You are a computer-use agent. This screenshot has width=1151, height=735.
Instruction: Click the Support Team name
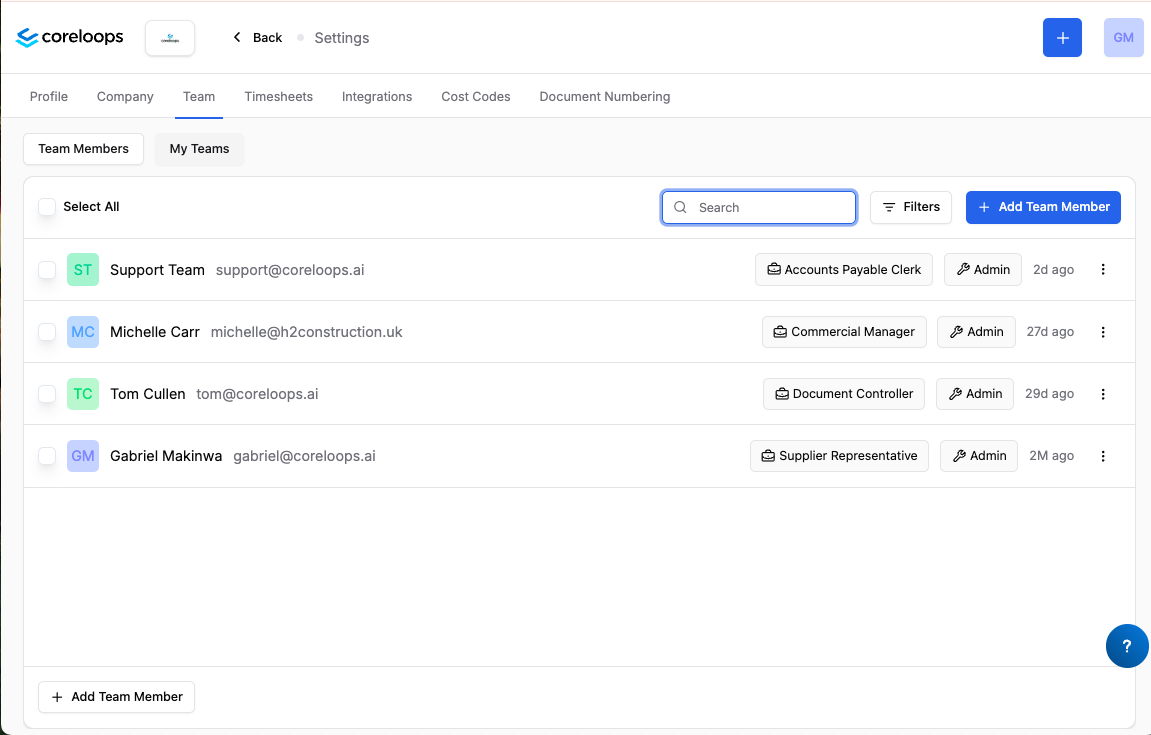tap(157, 269)
